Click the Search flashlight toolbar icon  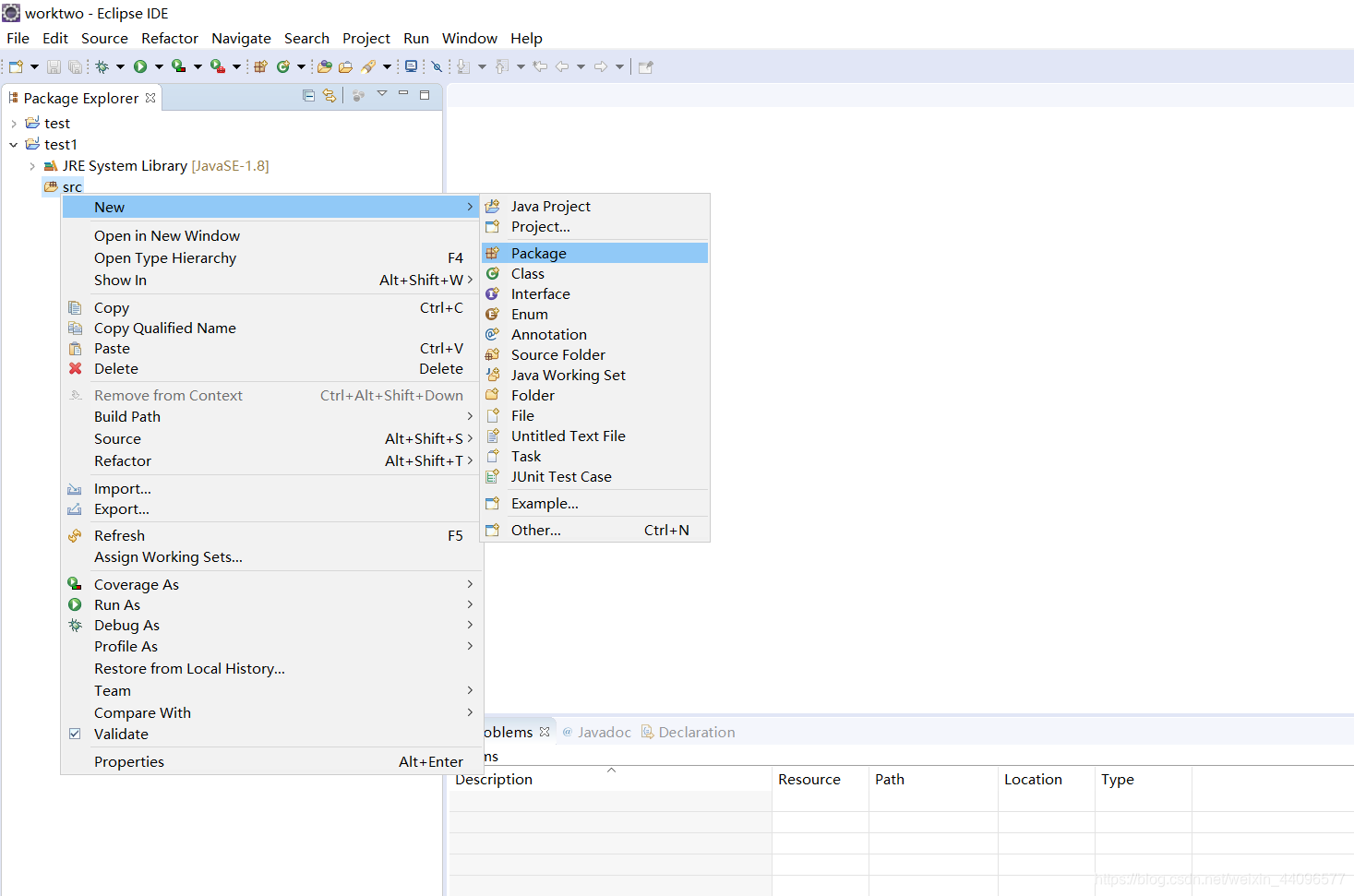(369, 66)
